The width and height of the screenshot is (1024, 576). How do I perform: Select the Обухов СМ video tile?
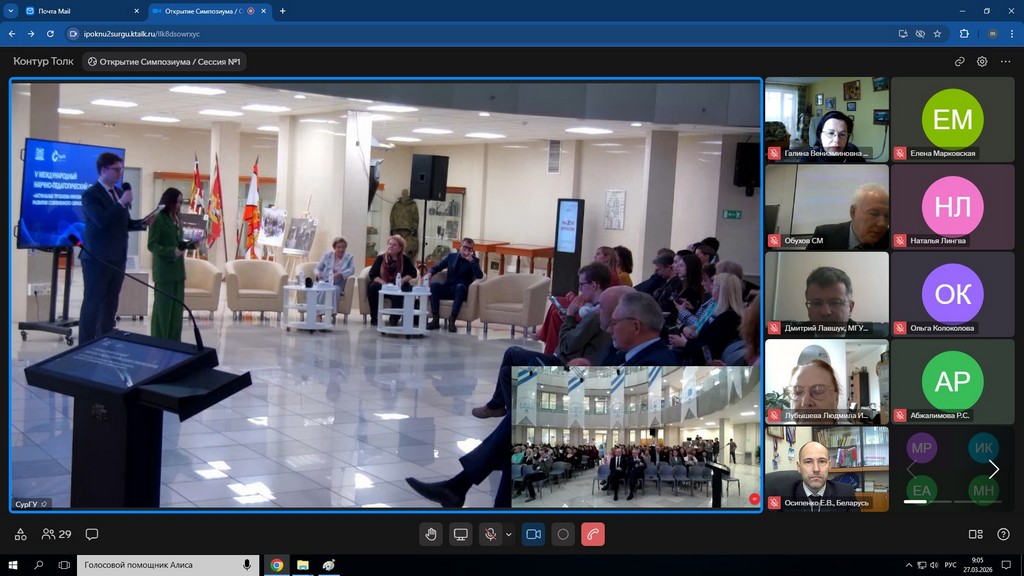pyautogui.click(x=826, y=207)
